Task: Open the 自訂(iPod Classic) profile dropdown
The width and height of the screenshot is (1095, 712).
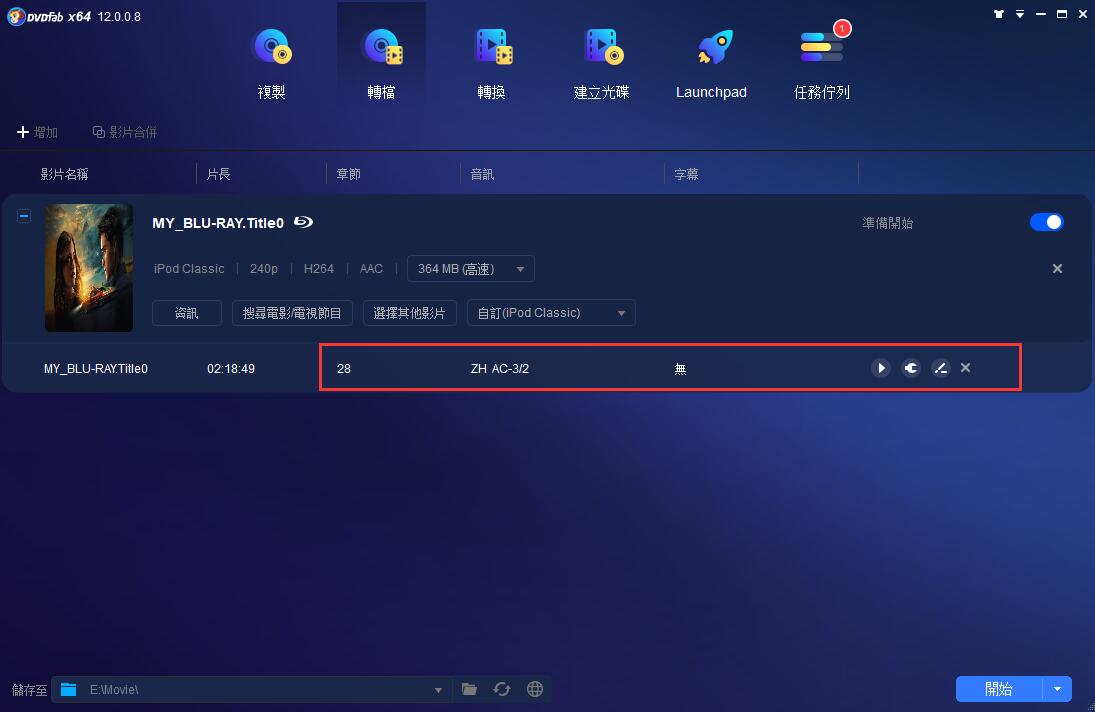Action: tap(551, 313)
